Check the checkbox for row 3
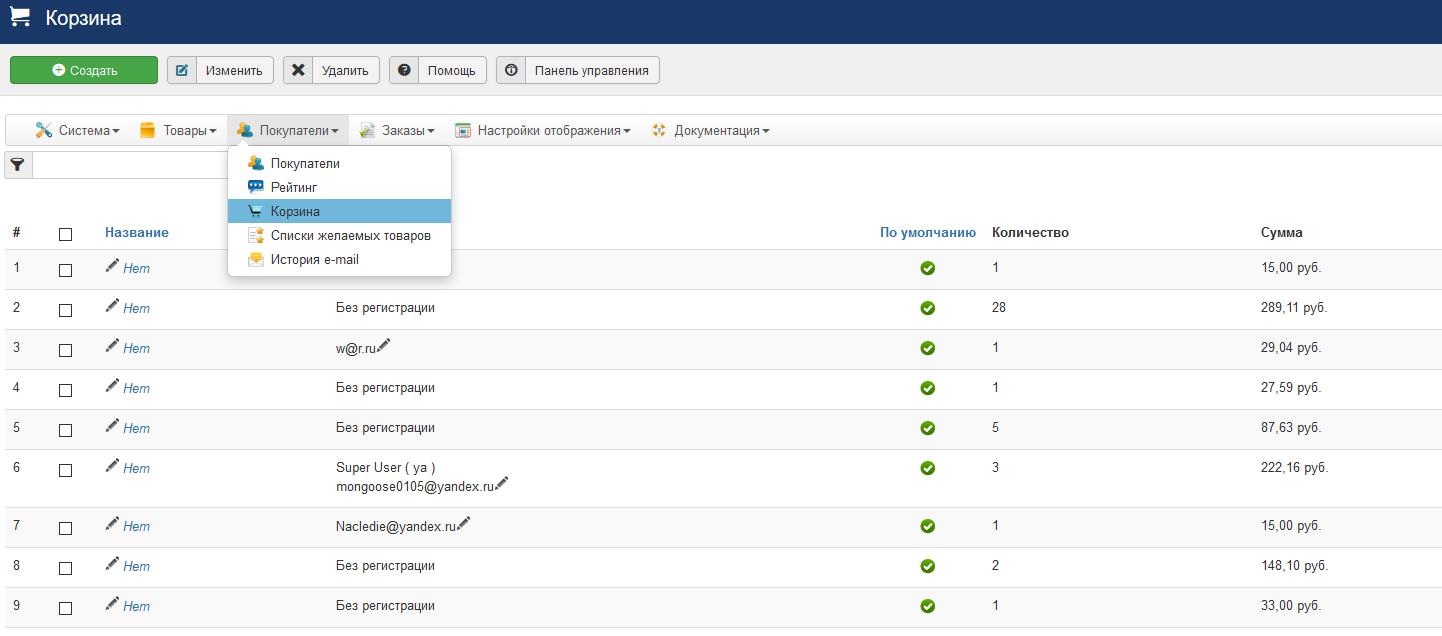This screenshot has height=636, width=1442. coord(66,350)
